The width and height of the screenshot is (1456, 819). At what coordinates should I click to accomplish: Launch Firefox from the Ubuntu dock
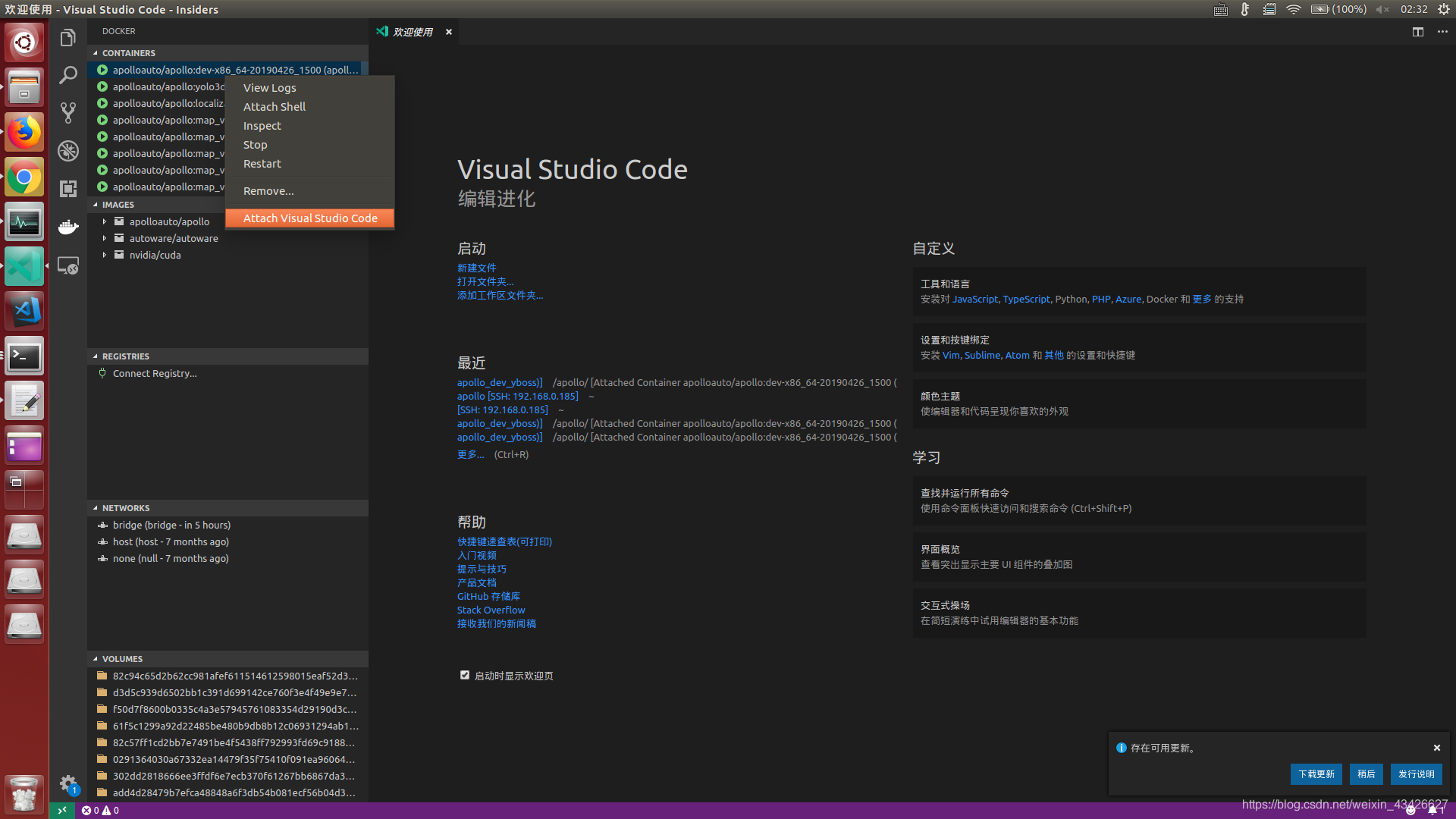coord(24,132)
